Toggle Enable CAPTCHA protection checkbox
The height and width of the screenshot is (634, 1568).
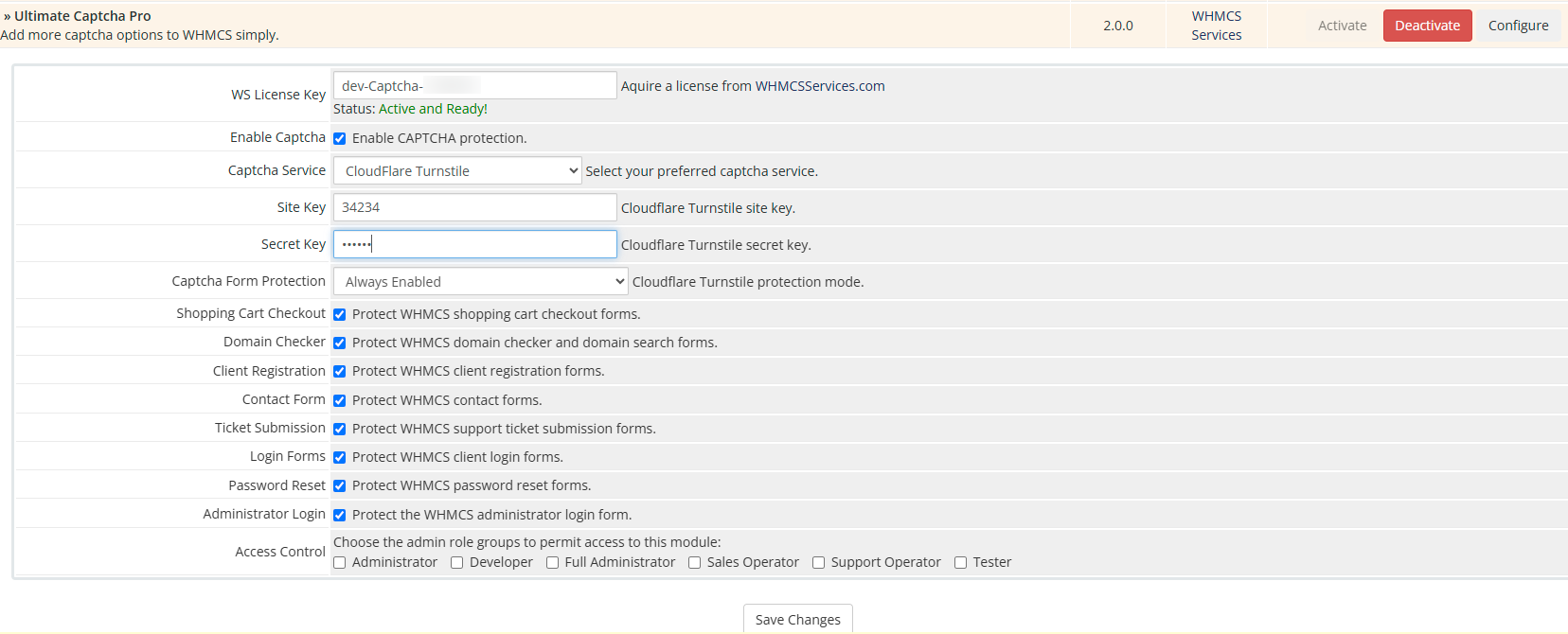coord(340,138)
